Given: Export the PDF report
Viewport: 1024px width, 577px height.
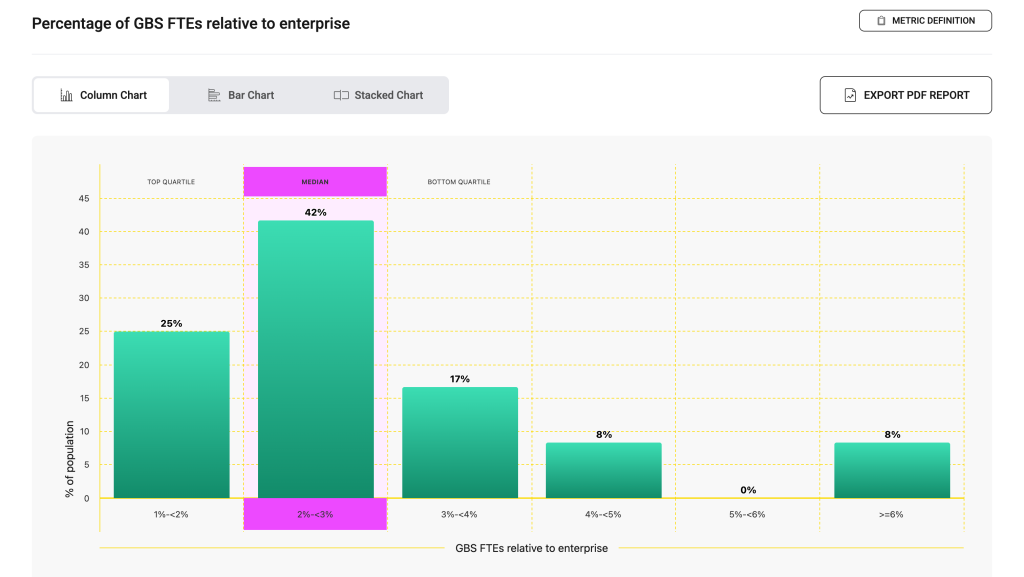Looking at the screenshot, I should pos(906,95).
